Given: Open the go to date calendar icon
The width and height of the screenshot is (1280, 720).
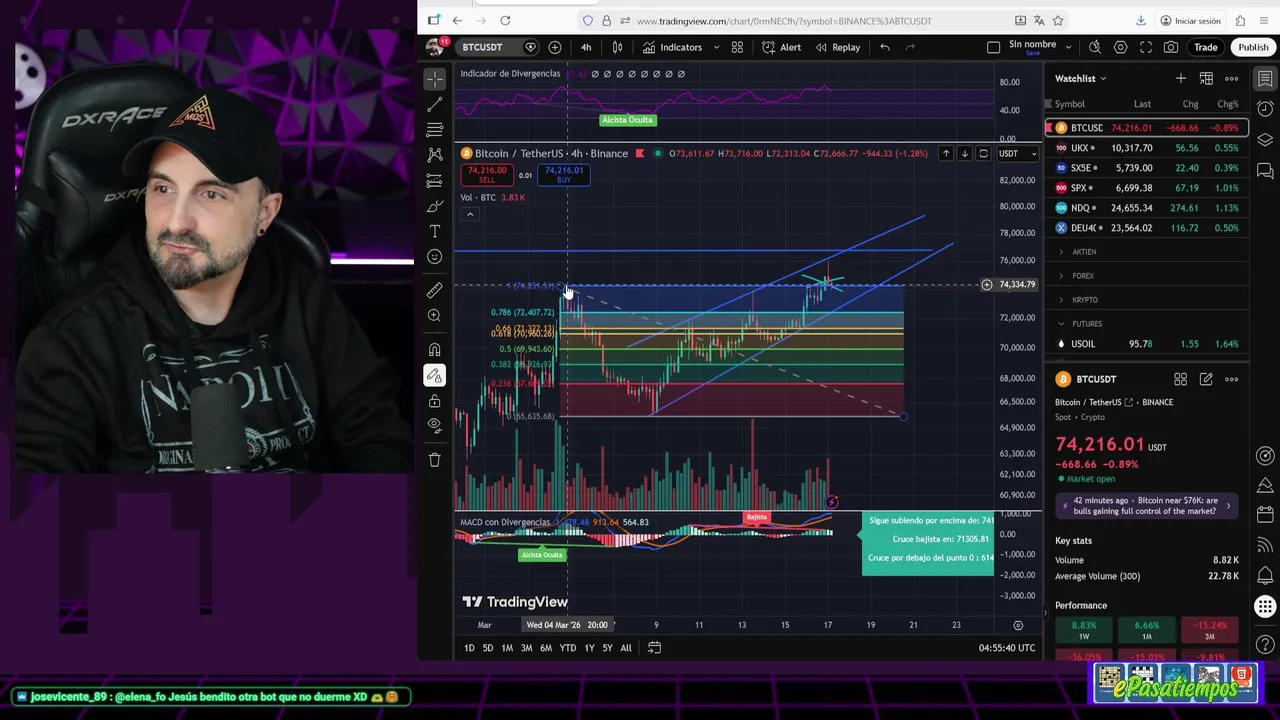Looking at the screenshot, I should [654, 648].
